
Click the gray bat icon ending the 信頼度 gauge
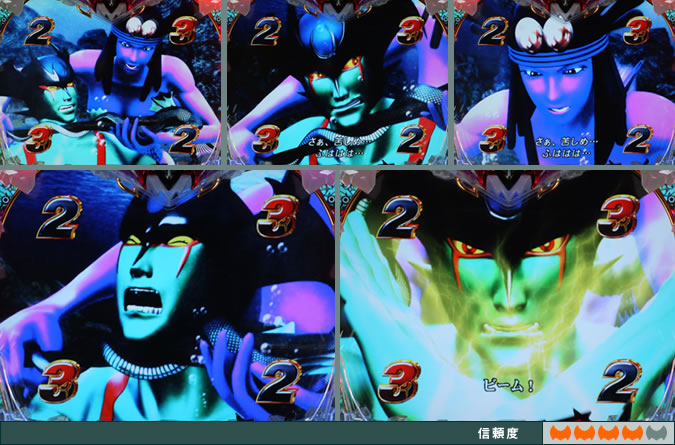pos(657,433)
